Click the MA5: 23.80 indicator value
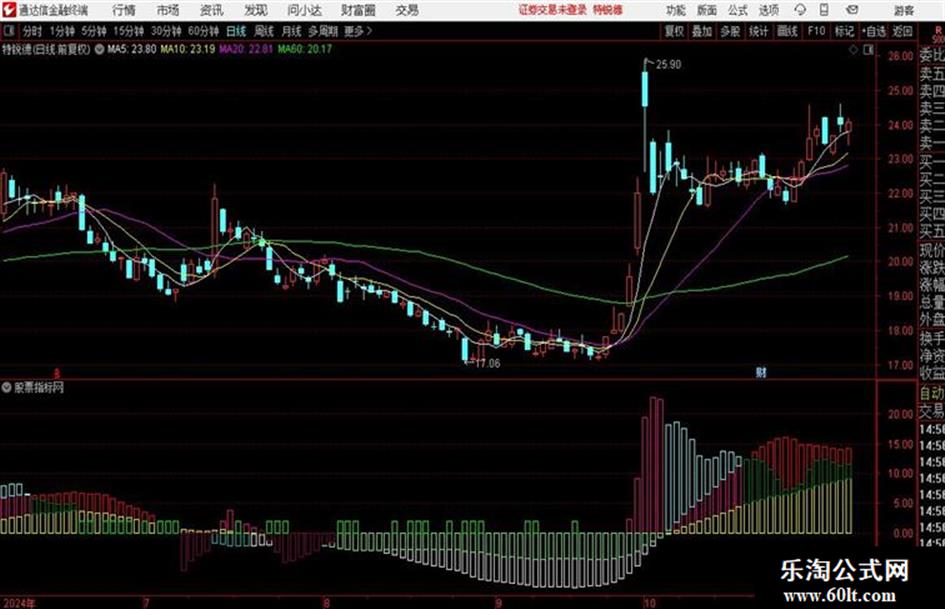The height and width of the screenshot is (609, 945). click(x=131, y=49)
